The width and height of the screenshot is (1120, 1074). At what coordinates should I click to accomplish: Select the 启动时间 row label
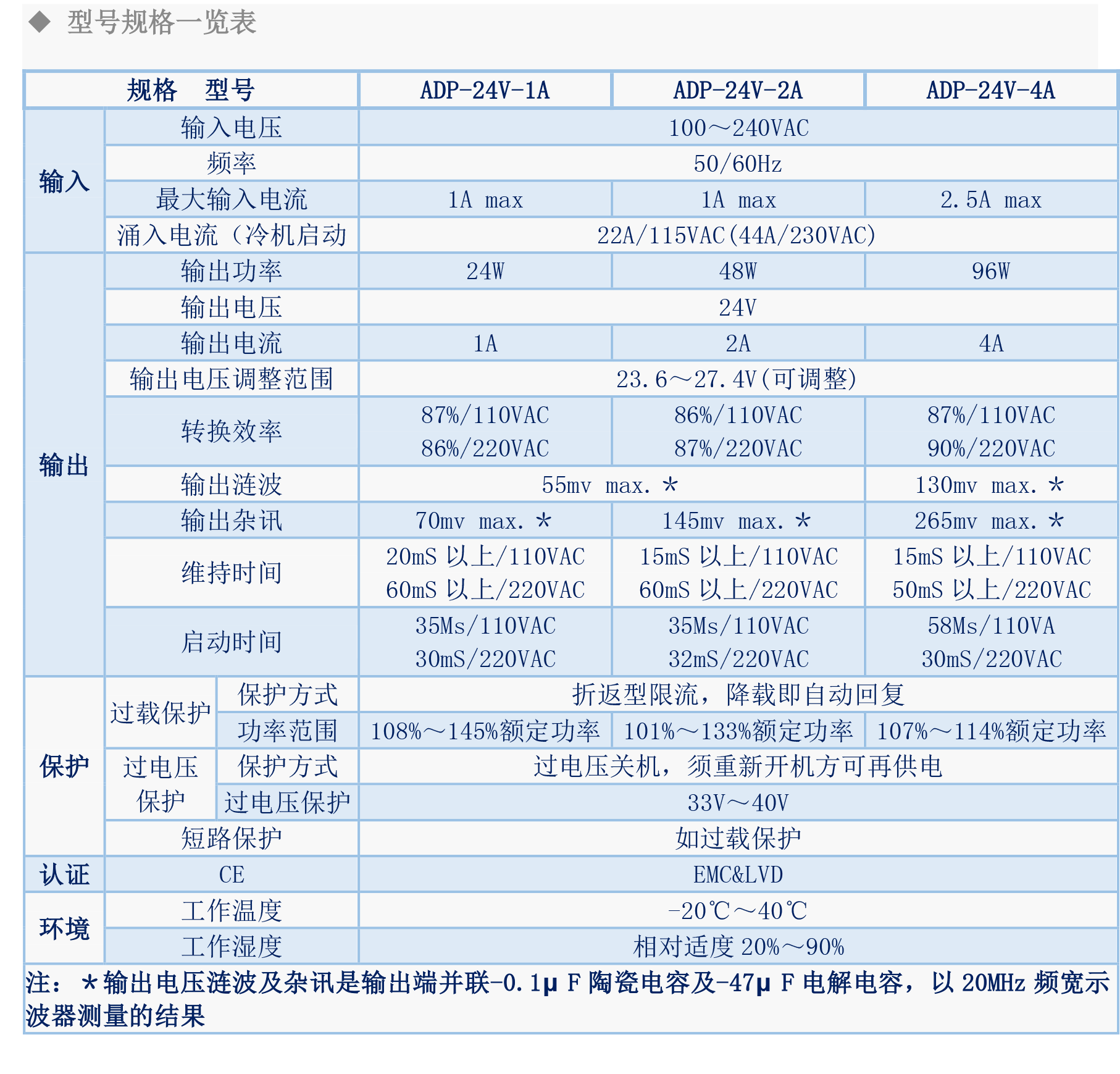(x=232, y=642)
